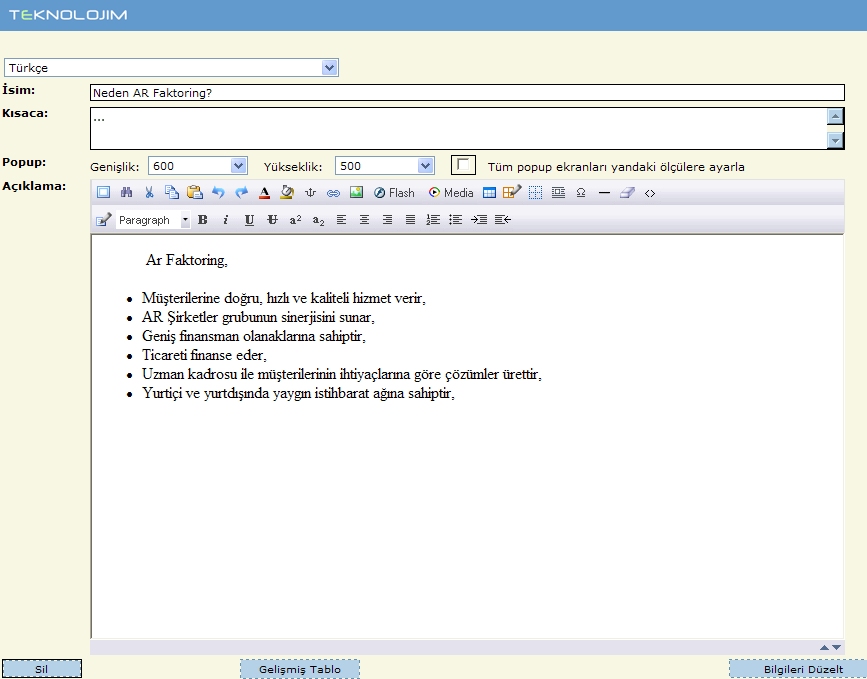
Task: Click 'Geniş finansman olanaklarına sahiptir,' line
Action: [x=254, y=336]
